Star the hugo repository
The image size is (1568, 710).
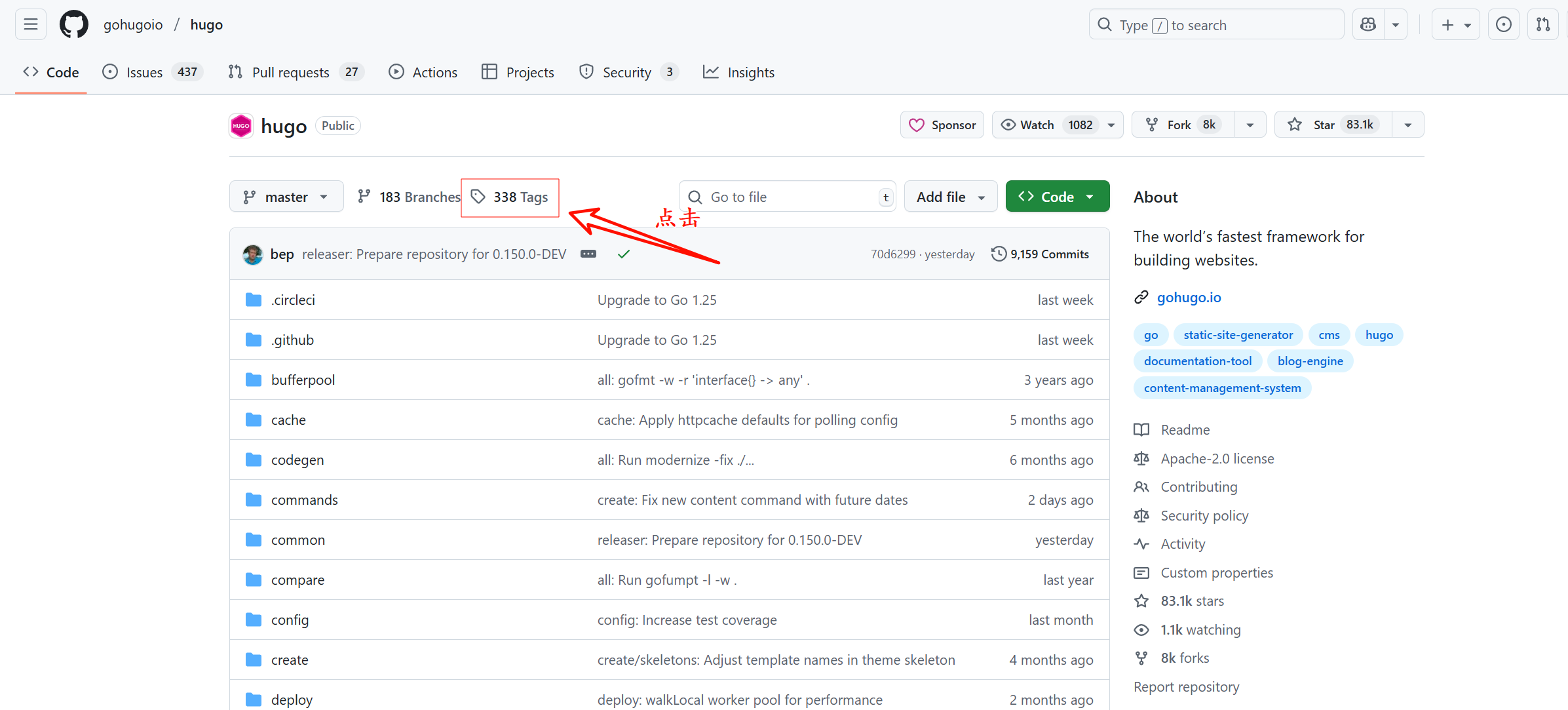point(1333,125)
